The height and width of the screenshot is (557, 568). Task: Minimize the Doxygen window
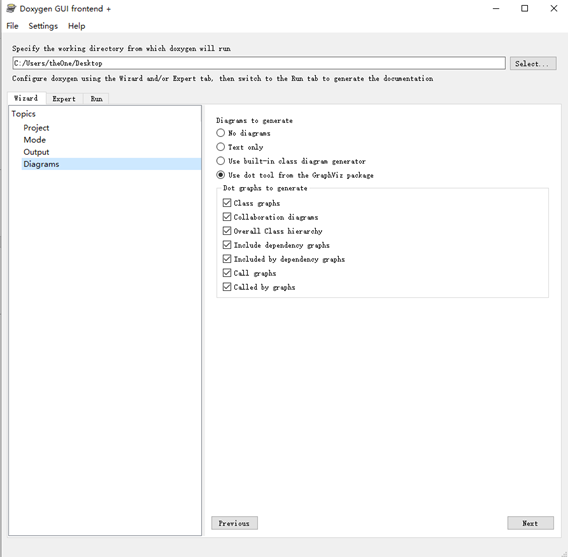[496, 8]
